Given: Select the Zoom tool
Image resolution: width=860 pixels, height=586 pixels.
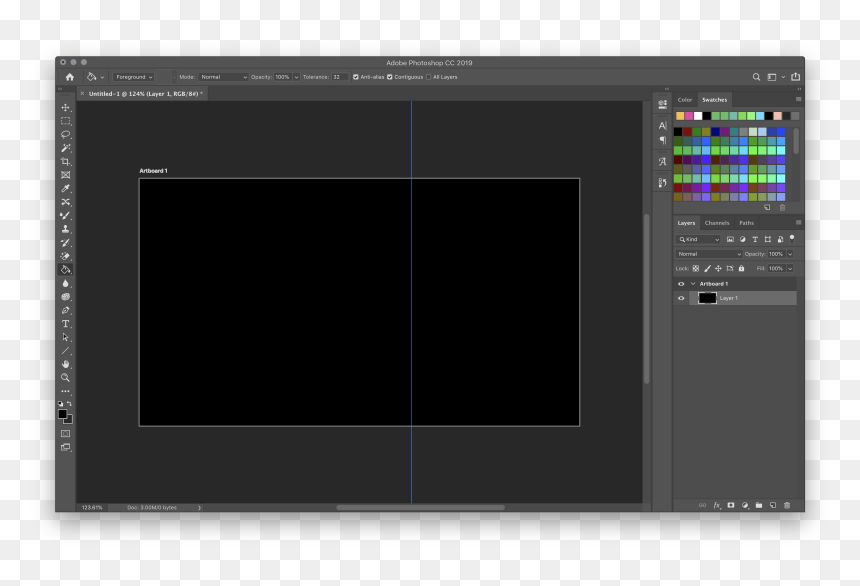Looking at the screenshot, I should pyautogui.click(x=65, y=377).
